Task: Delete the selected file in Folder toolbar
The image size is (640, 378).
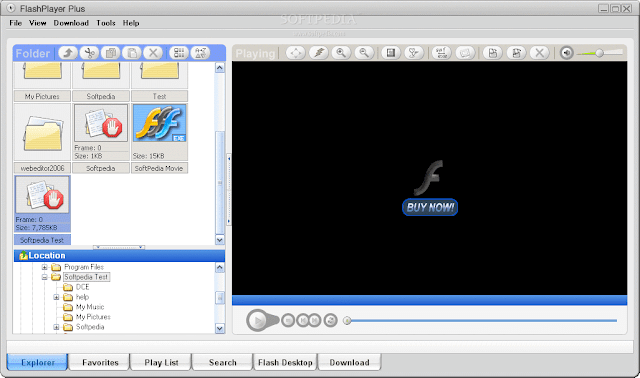Action: pyautogui.click(x=153, y=53)
